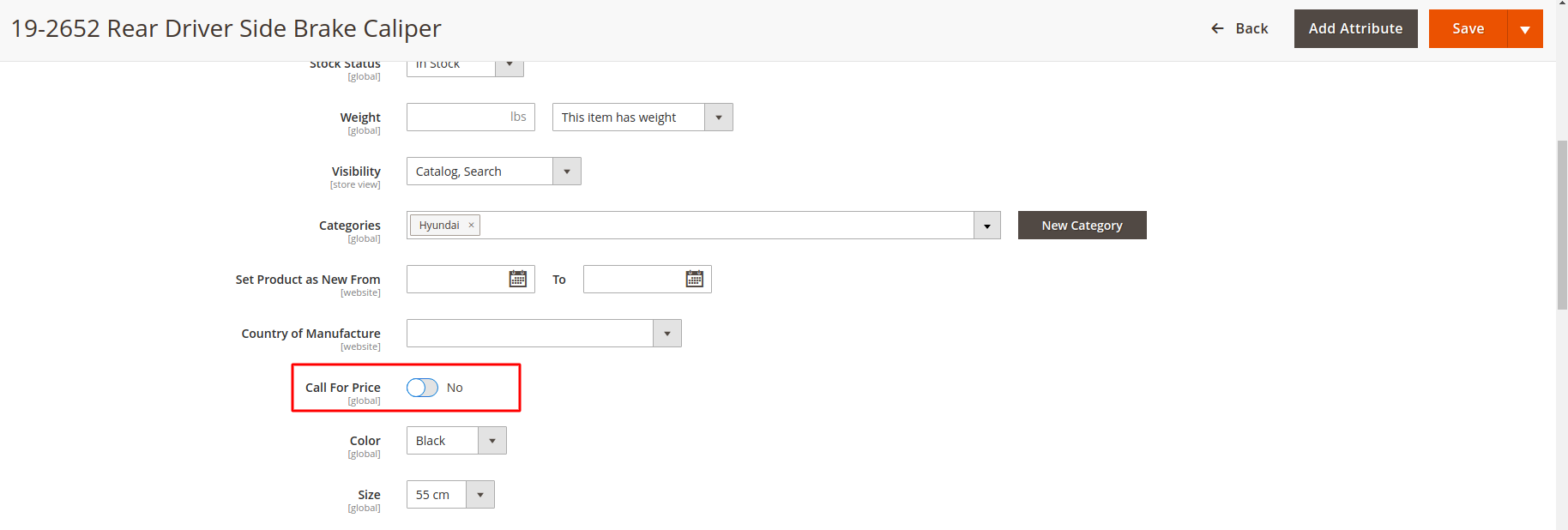Open the 'Set Product as New From' calendar

[517, 280]
